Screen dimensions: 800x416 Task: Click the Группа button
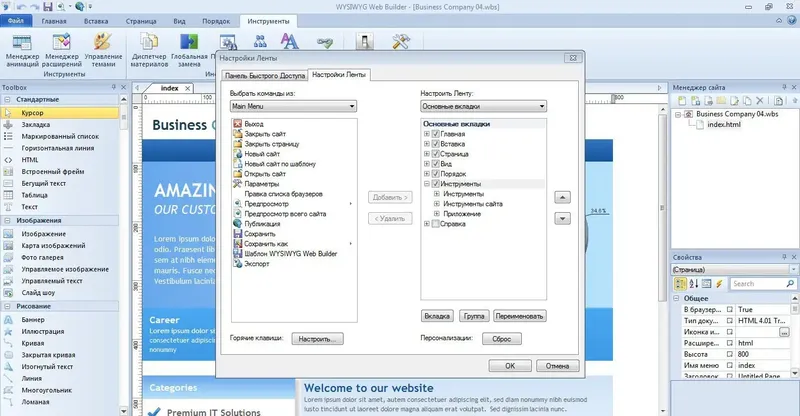click(x=474, y=316)
